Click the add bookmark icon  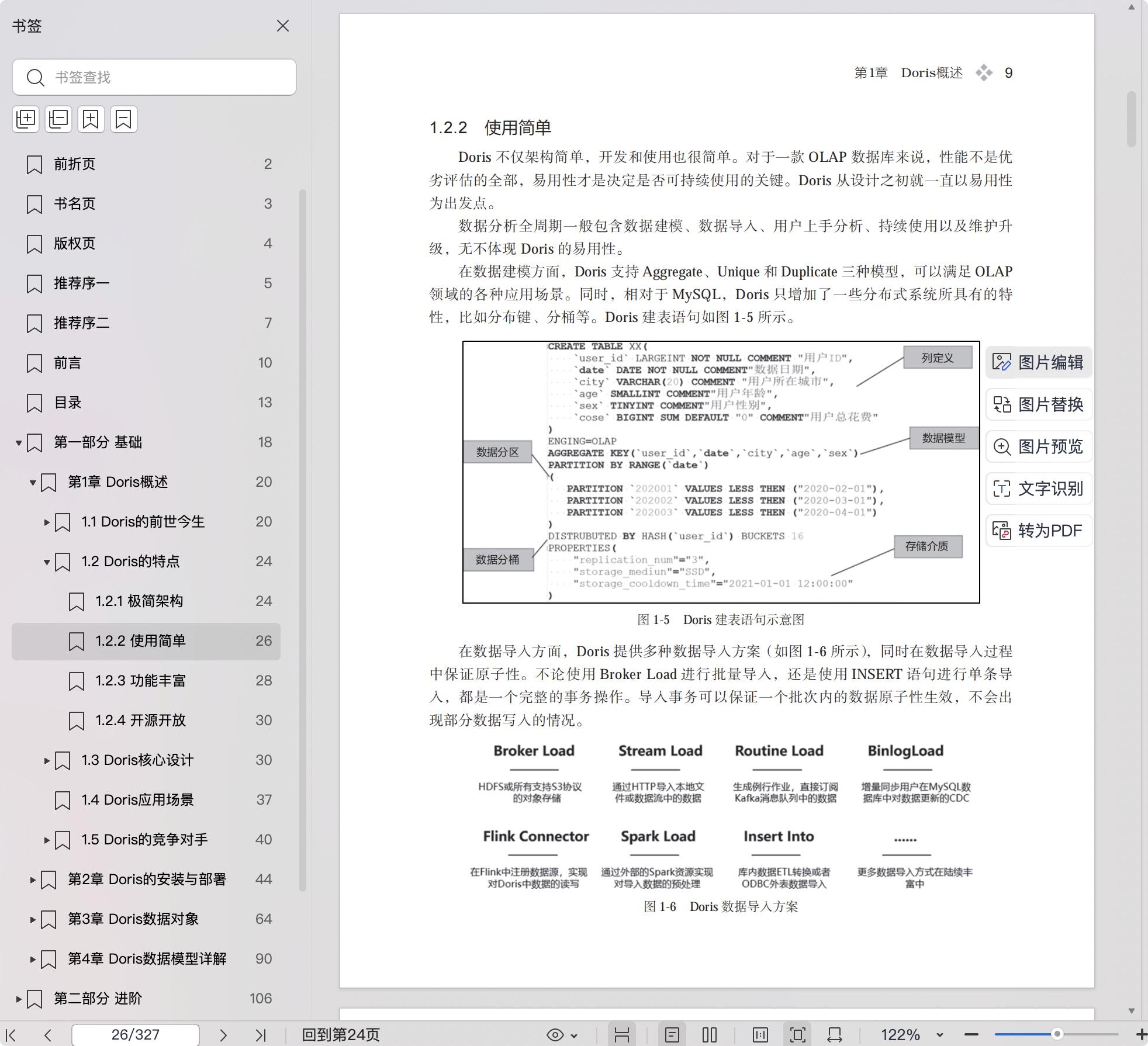[x=91, y=119]
